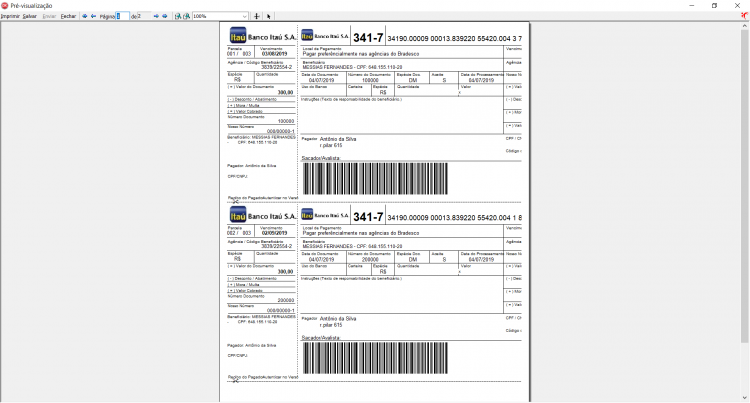Click the red pin icon at top right
This screenshot has height=403, width=750.
pos(744,16)
